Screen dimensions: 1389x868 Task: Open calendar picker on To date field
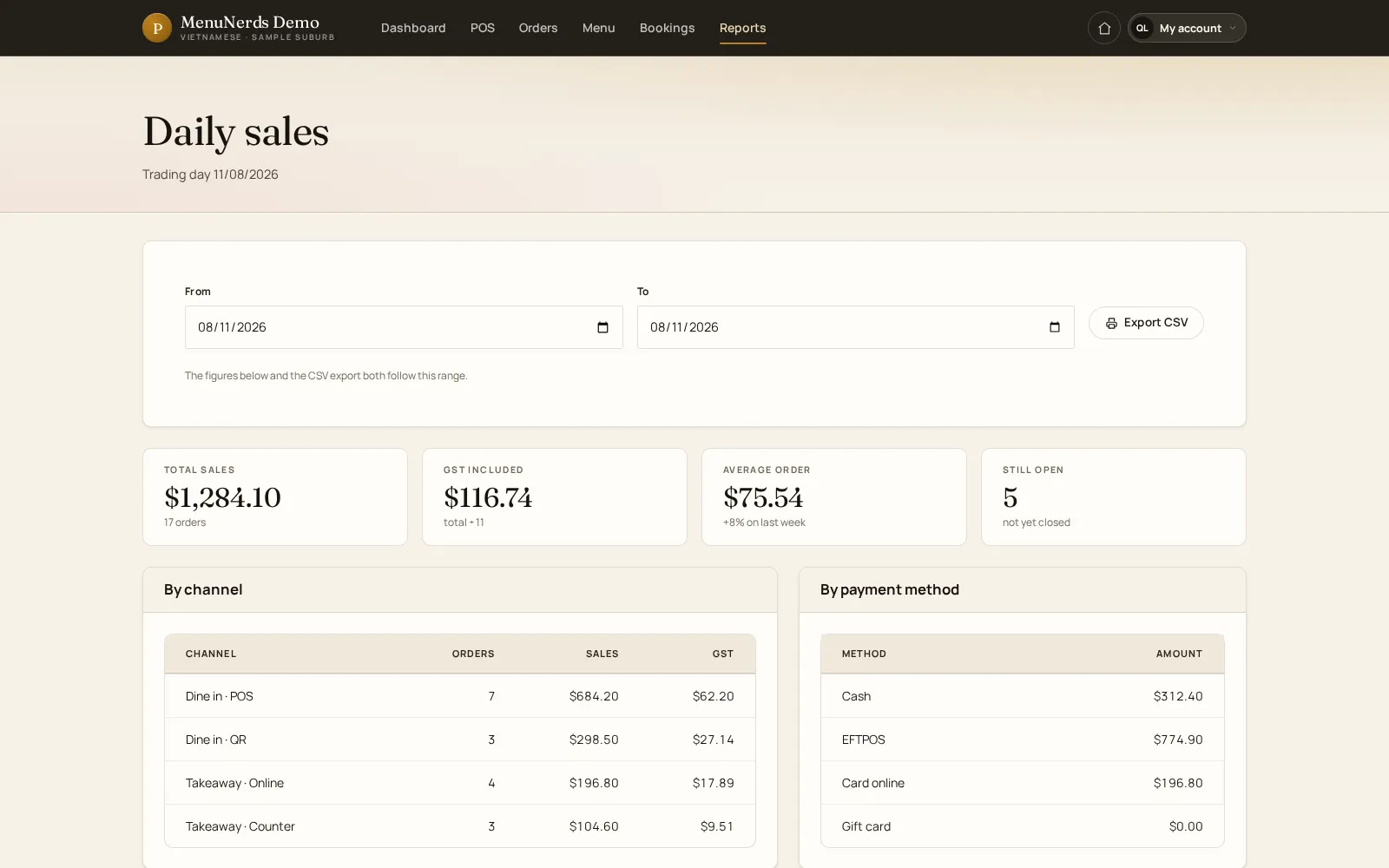pyautogui.click(x=1055, y=327)
